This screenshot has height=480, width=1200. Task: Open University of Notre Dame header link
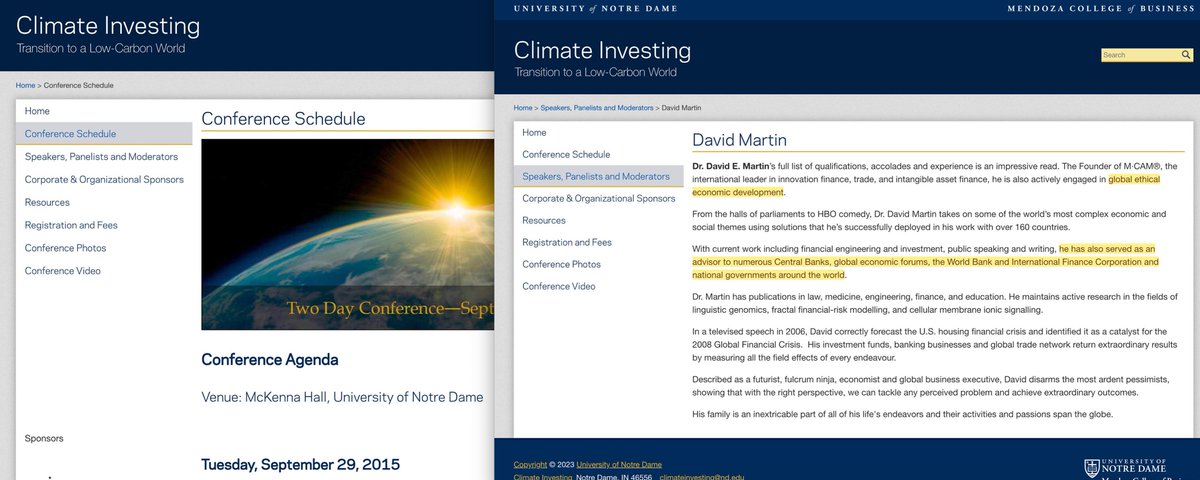595,9
